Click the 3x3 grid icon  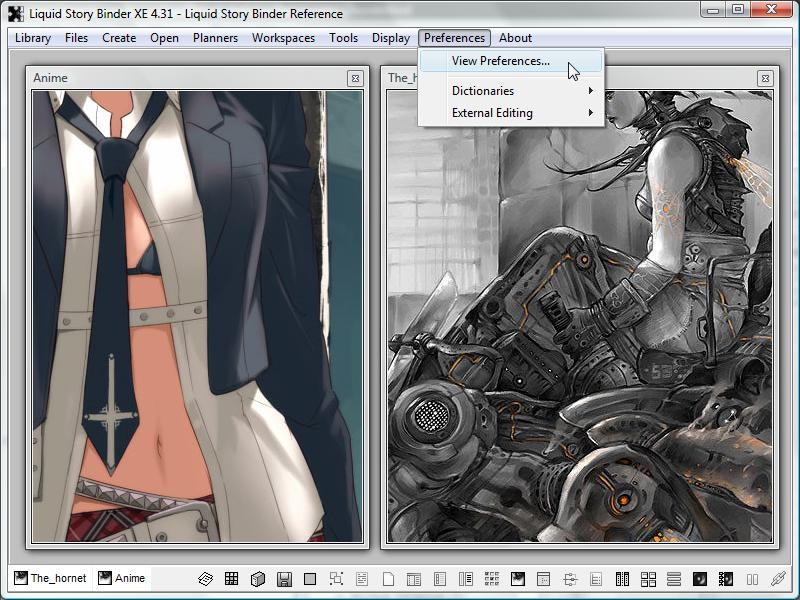[232, 579]
